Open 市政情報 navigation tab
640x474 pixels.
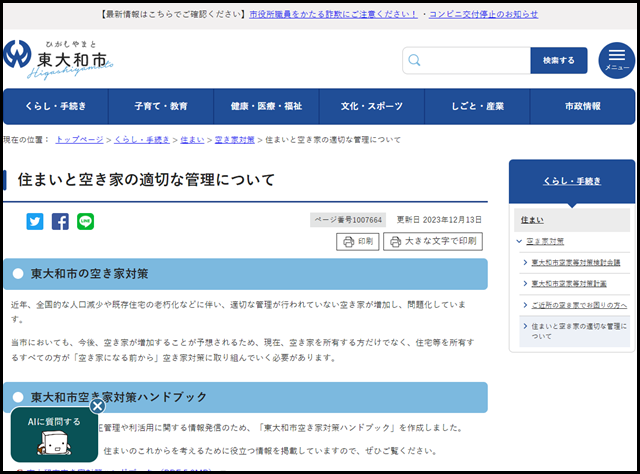582,106
